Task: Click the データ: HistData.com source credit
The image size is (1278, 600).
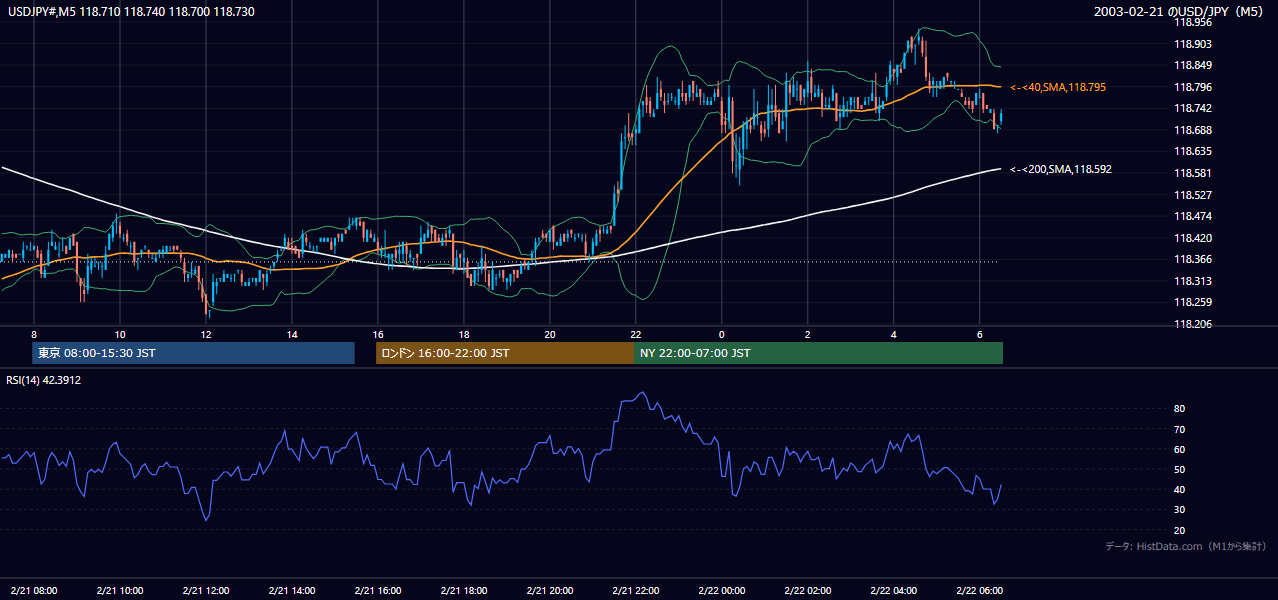Action: click(x=1186, y=546)
